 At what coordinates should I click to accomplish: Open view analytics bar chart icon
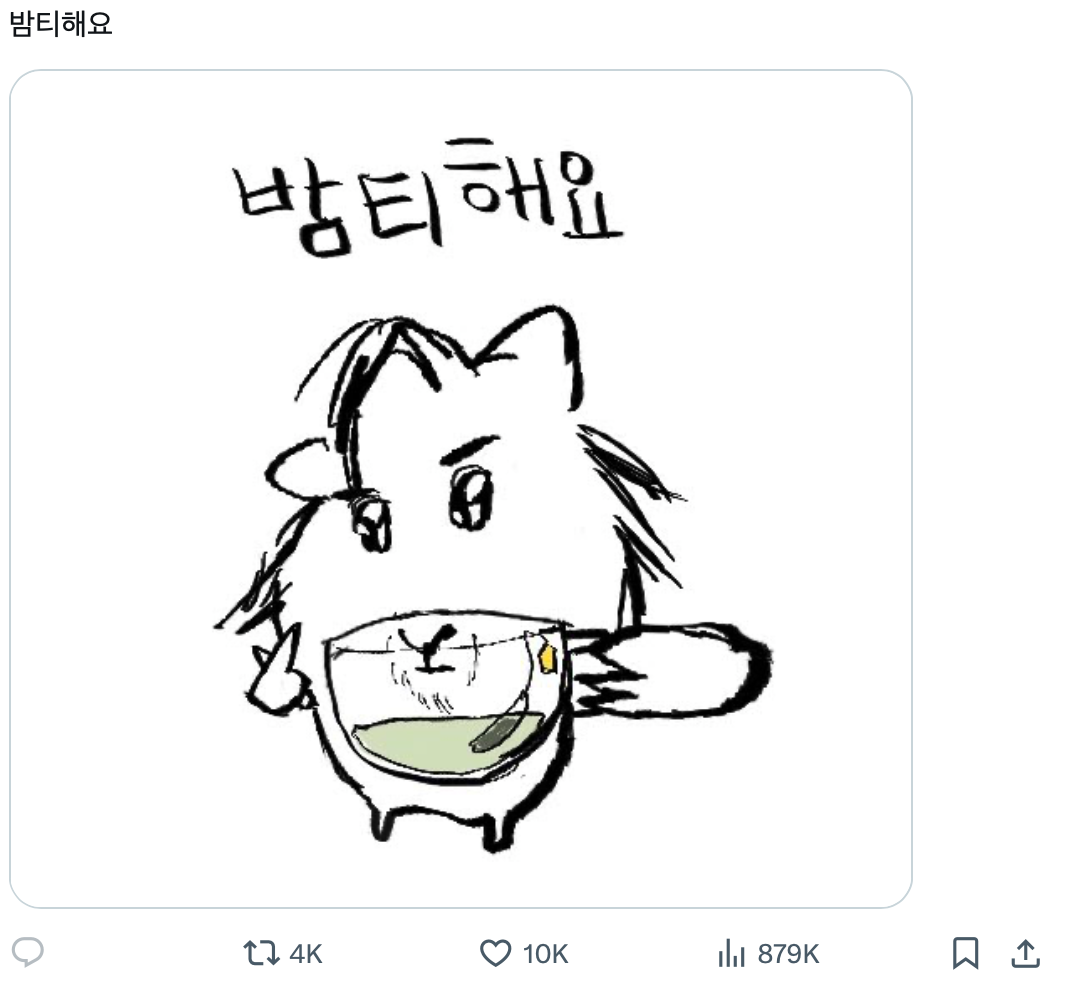pyautogui.click(x=732, y=954)
